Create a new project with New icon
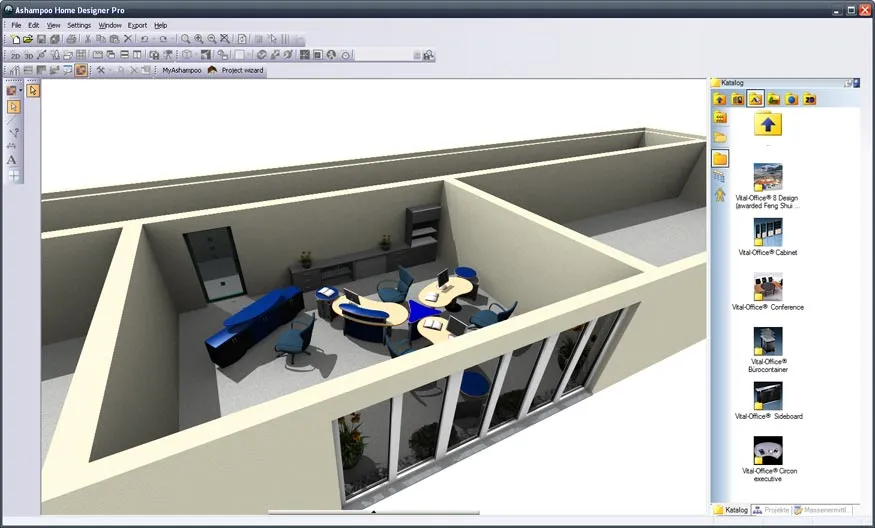 (15, 39)
